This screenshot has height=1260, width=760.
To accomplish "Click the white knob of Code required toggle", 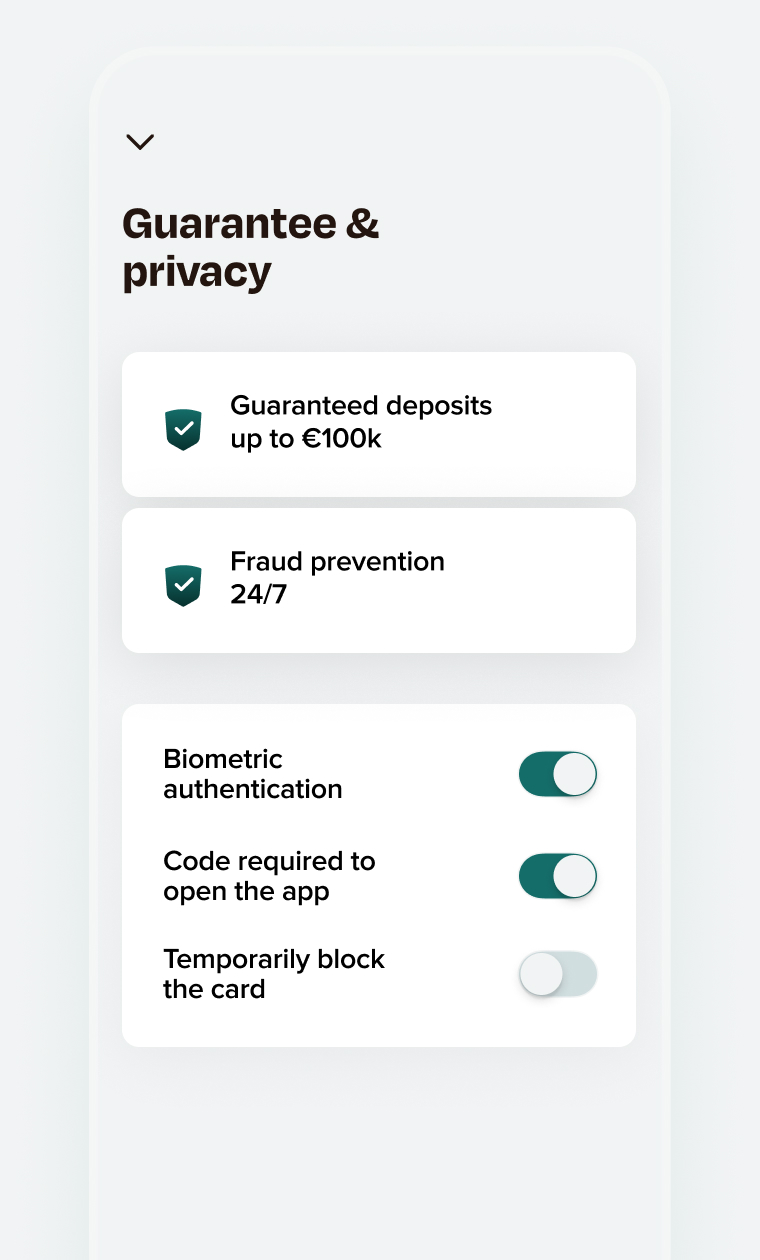I will pyautogui.click(x=575, y=876).
